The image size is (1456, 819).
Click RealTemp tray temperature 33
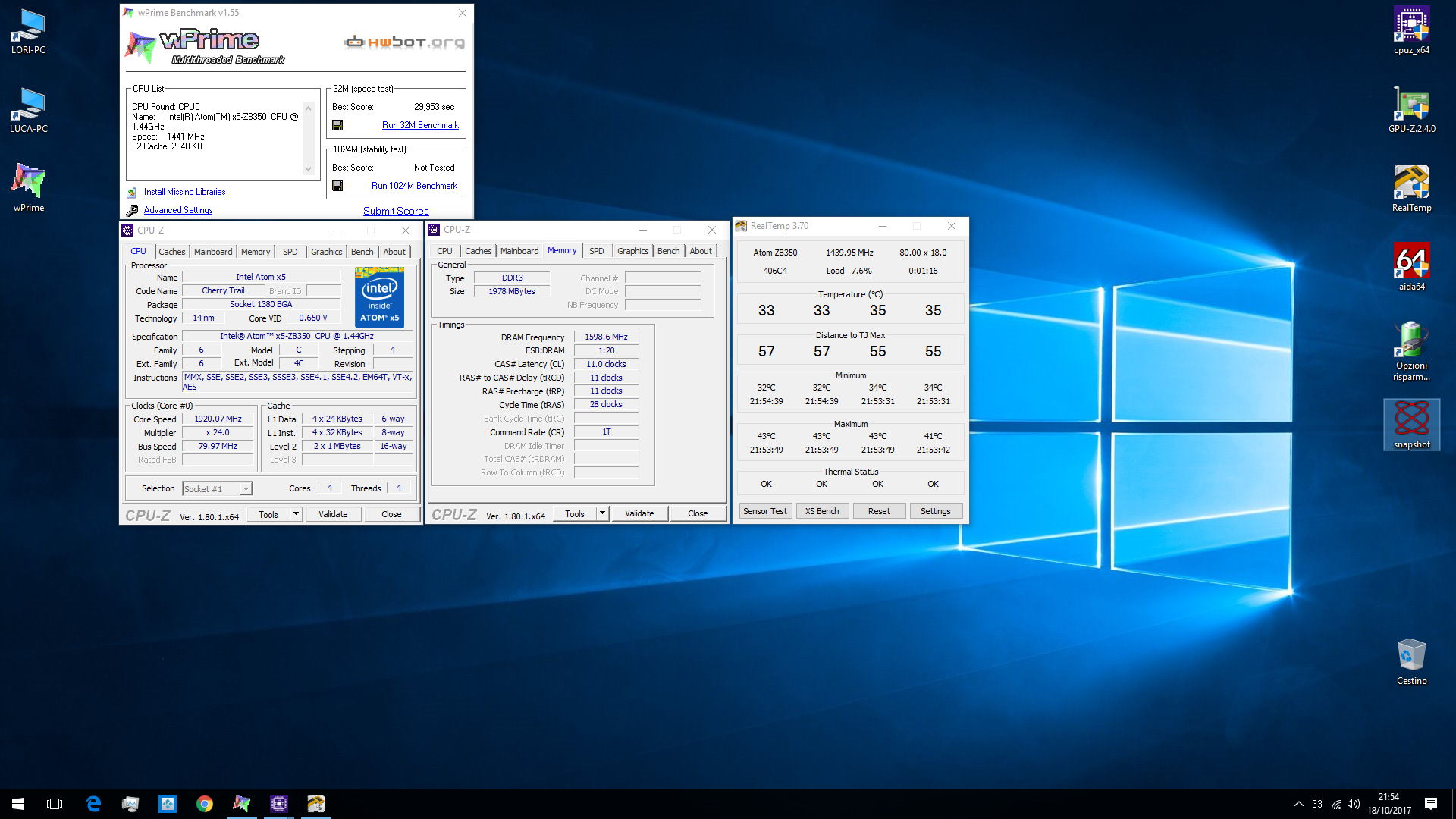pos(1317,804)
